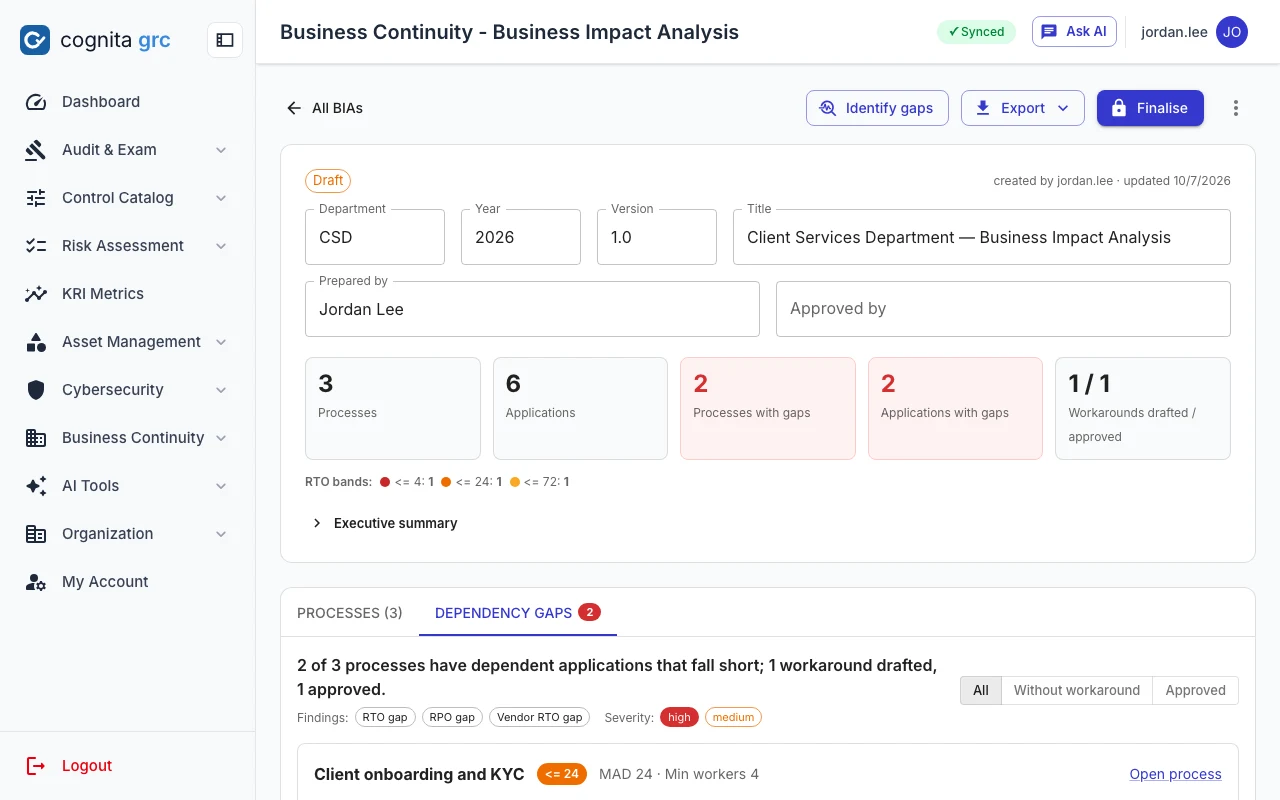Collapse the sidebar panel toggle icon
This screenshot has height=800, width=1280.
[225, 40]
